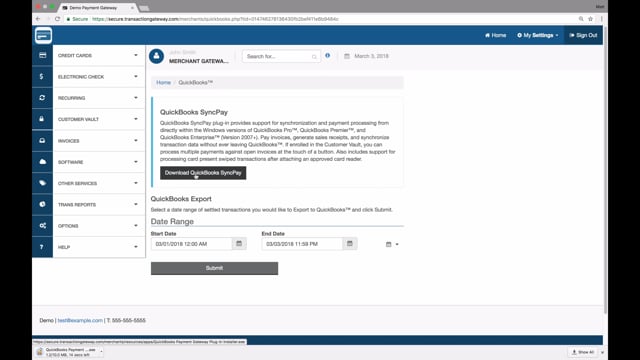Click Sign Out

click(583, 36)
